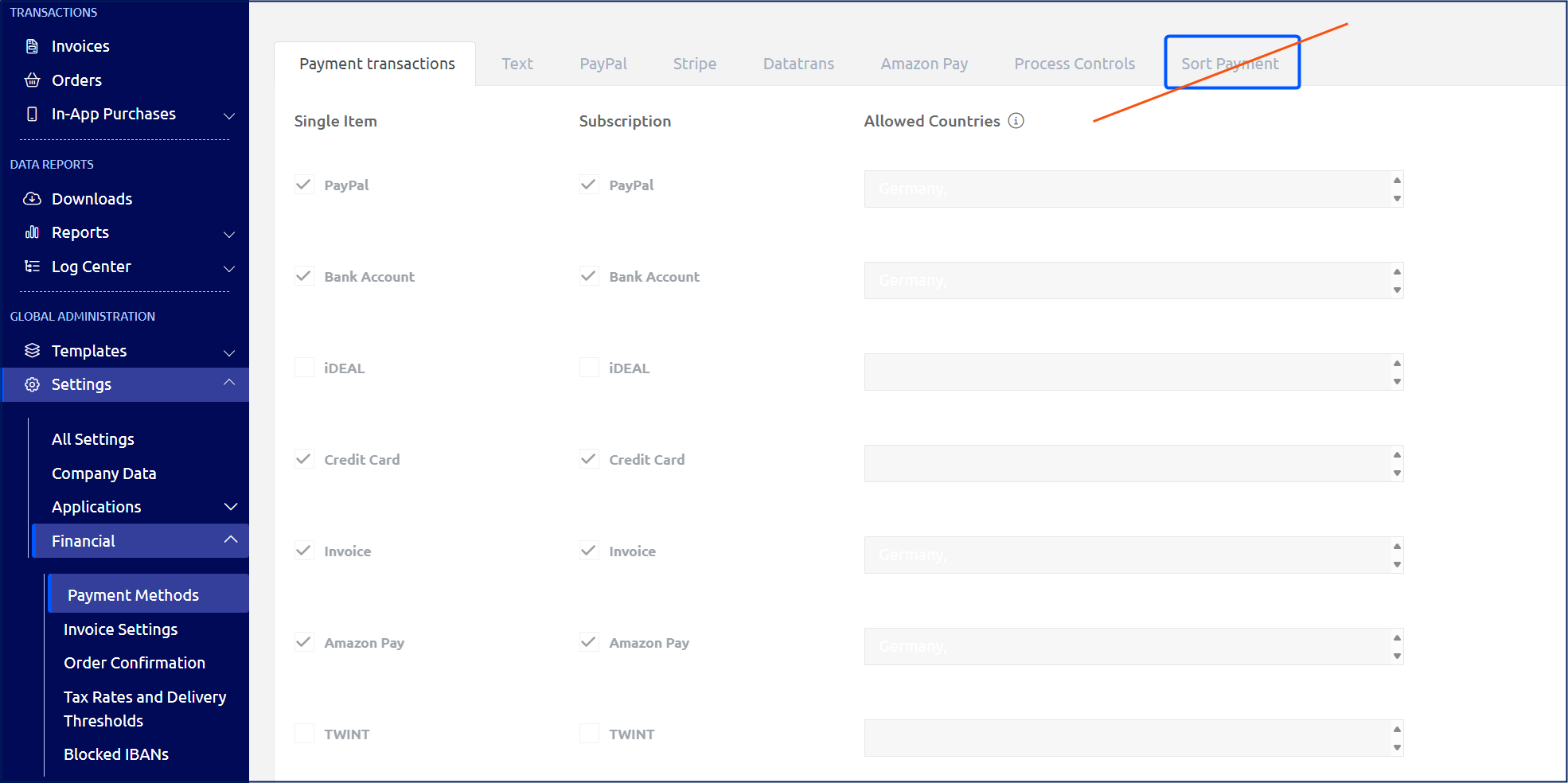Open Credit Card allowed countries field

[x=1133, y=463]
